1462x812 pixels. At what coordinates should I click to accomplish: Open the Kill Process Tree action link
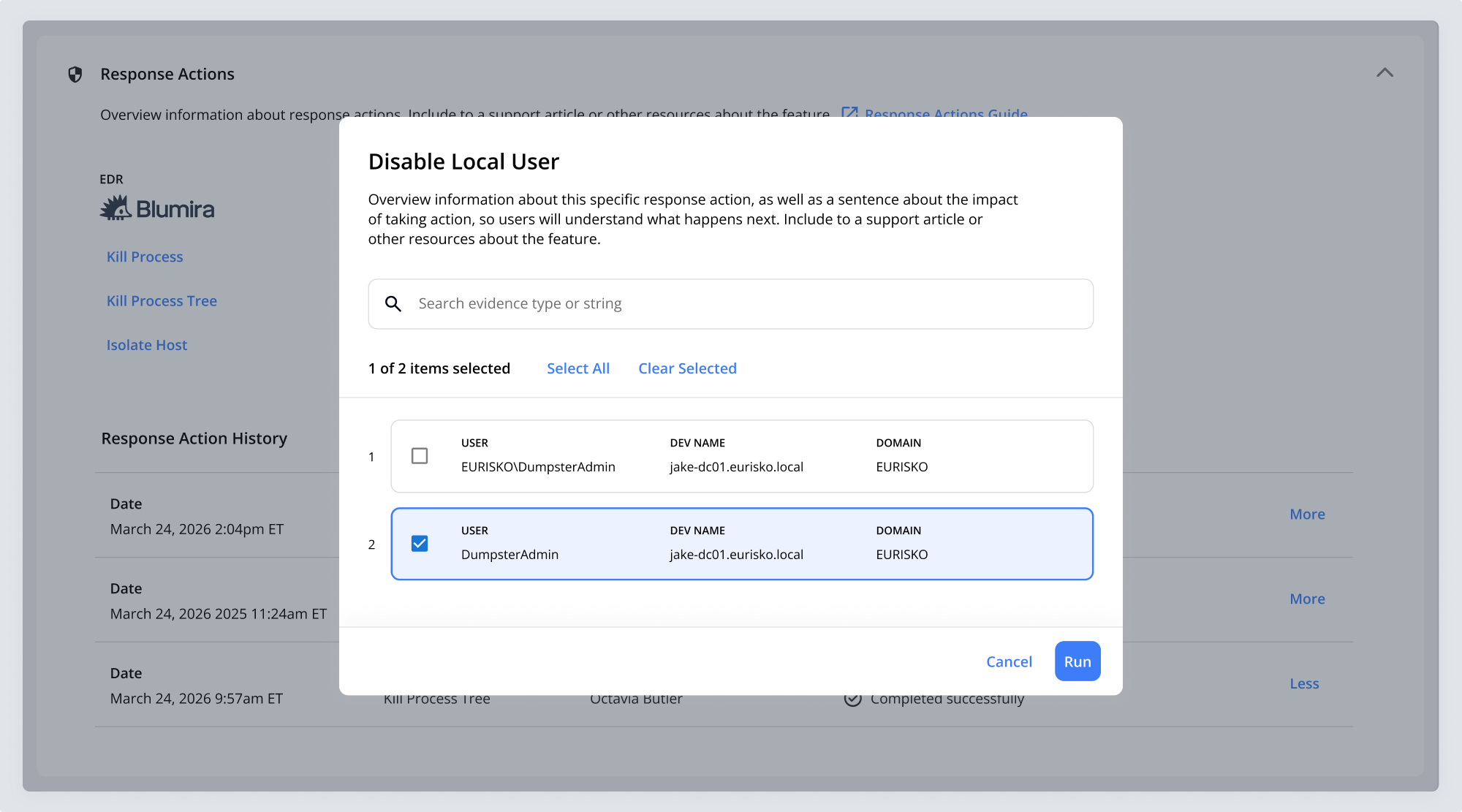162,300
